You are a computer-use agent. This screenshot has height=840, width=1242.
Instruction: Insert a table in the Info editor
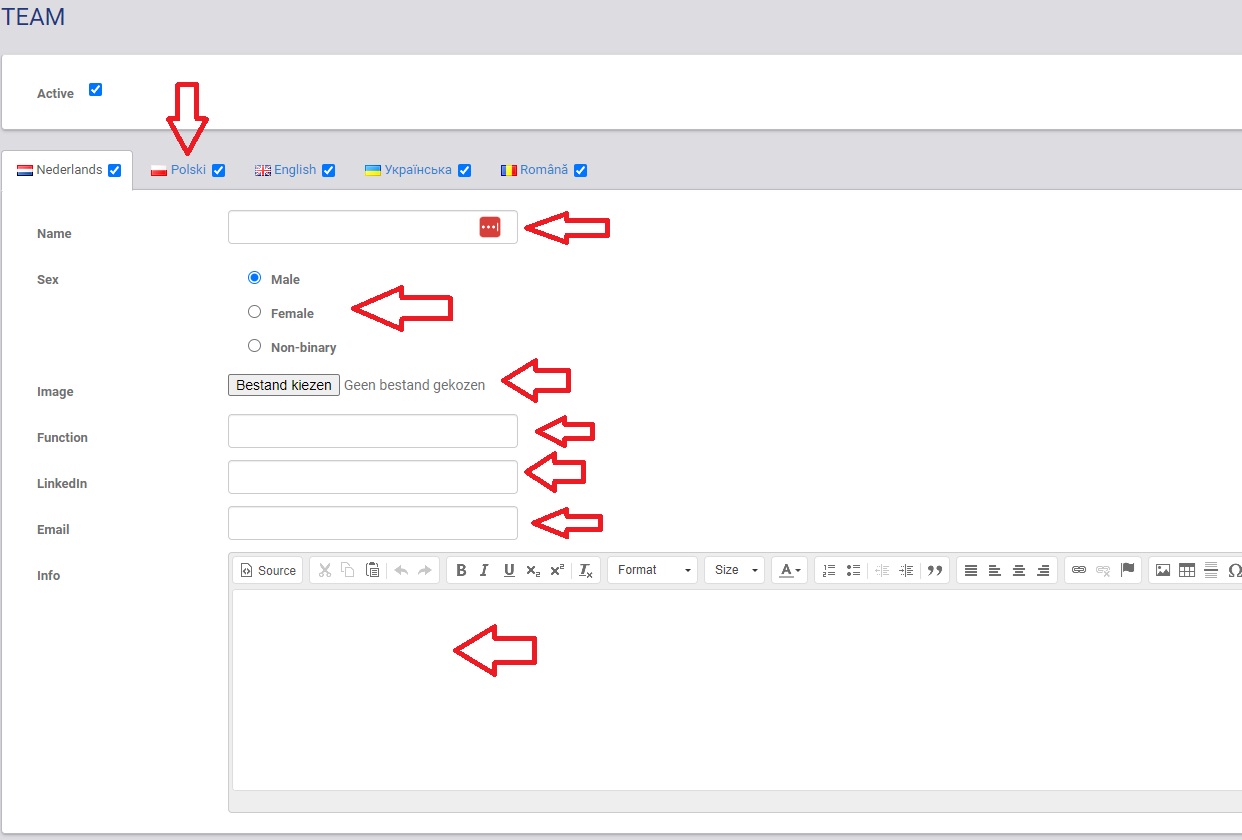(x=1187, y=570)
